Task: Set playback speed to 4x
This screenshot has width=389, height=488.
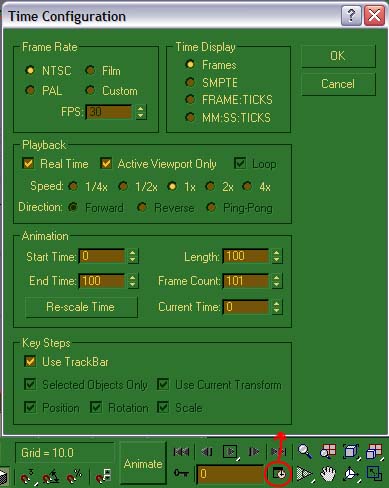Action: (247, 186)
